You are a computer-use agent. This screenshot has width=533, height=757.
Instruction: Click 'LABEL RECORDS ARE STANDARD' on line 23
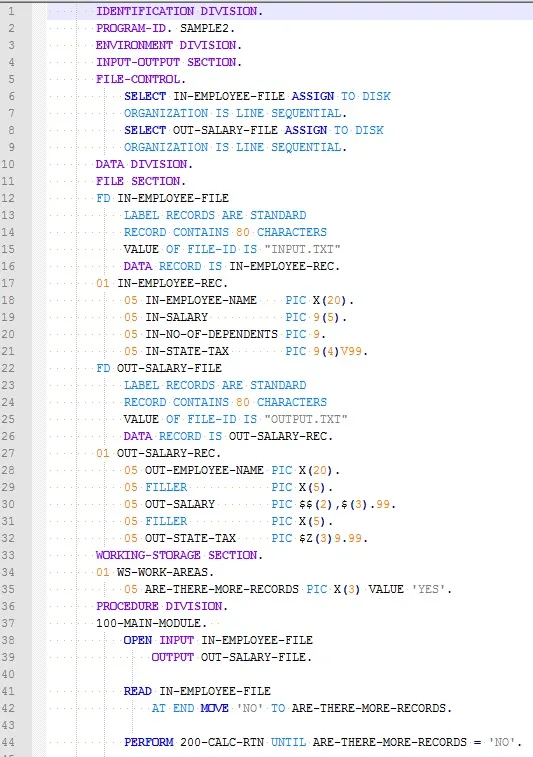point(215,385)
